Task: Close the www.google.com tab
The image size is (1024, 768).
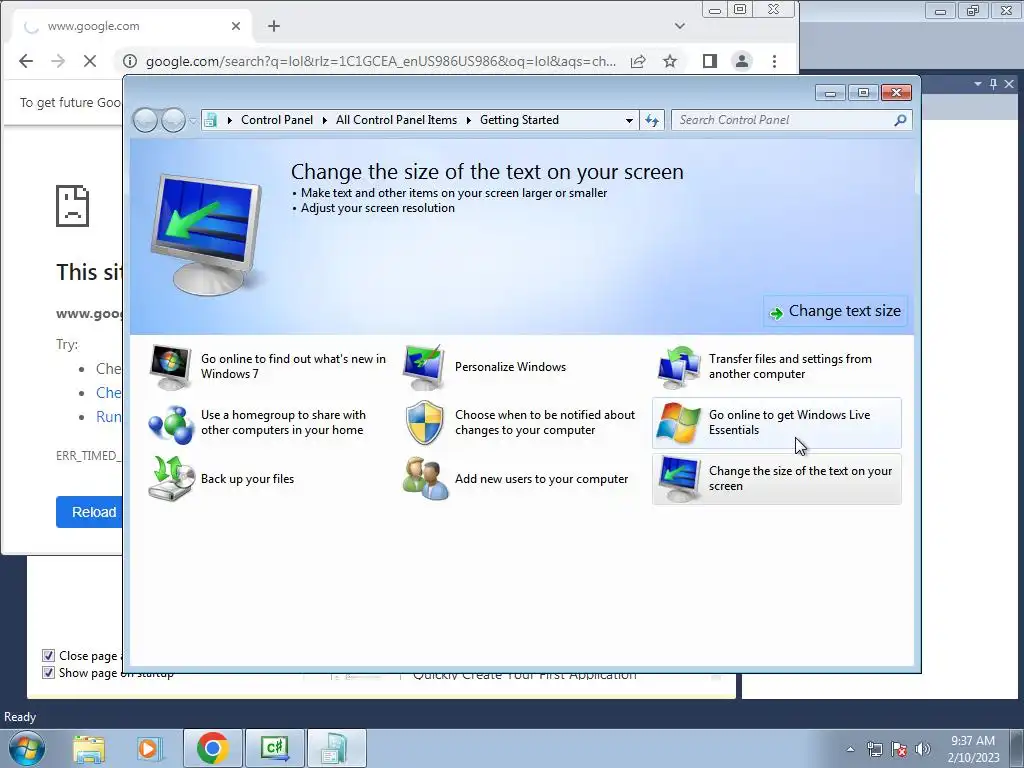Action: point(236,26)
